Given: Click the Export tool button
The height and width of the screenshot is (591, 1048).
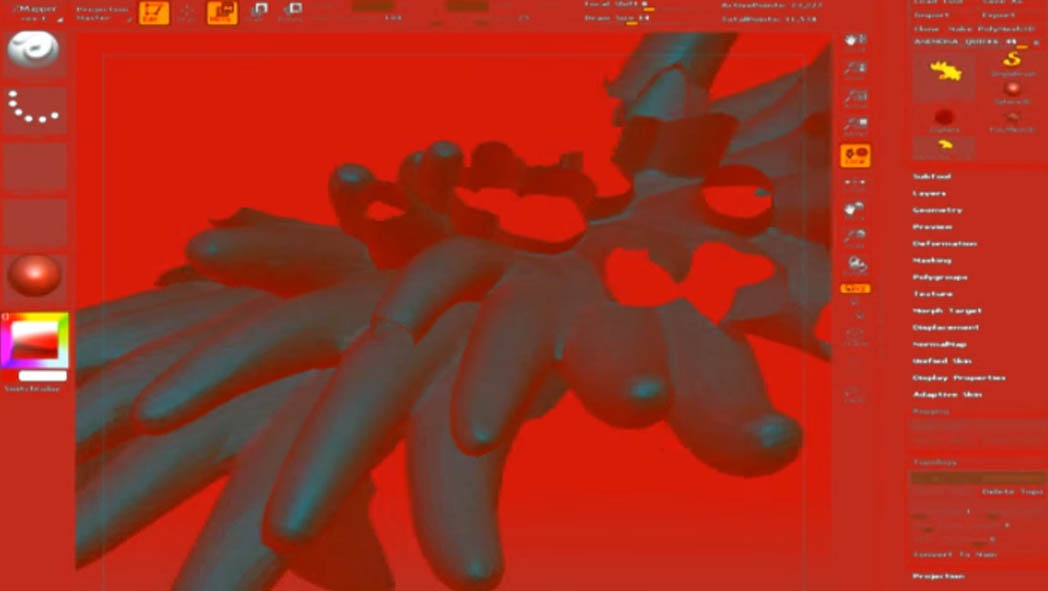Looking at the screenshot, I should [999, 15].
